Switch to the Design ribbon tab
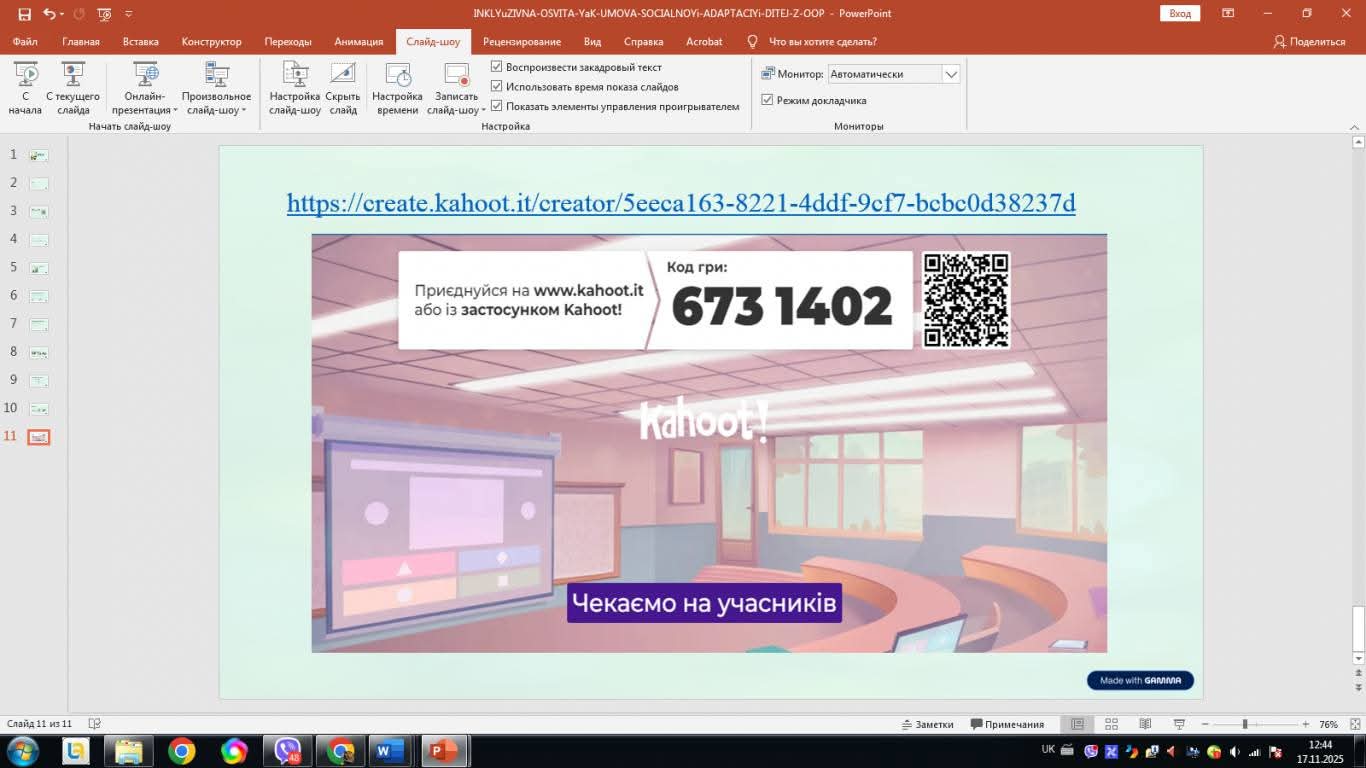This screenshot has height=768, width=1366. click(211, 42)
